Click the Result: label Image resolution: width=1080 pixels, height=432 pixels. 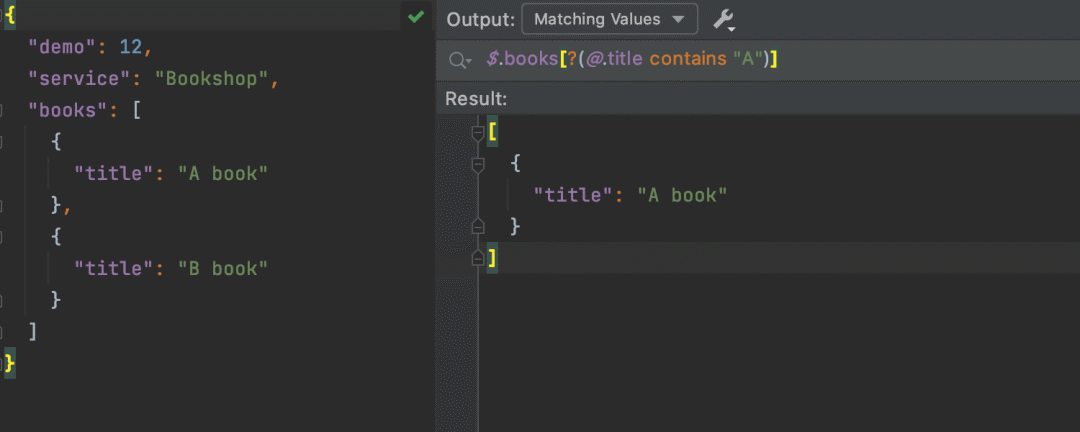click(x=476, y=99)
